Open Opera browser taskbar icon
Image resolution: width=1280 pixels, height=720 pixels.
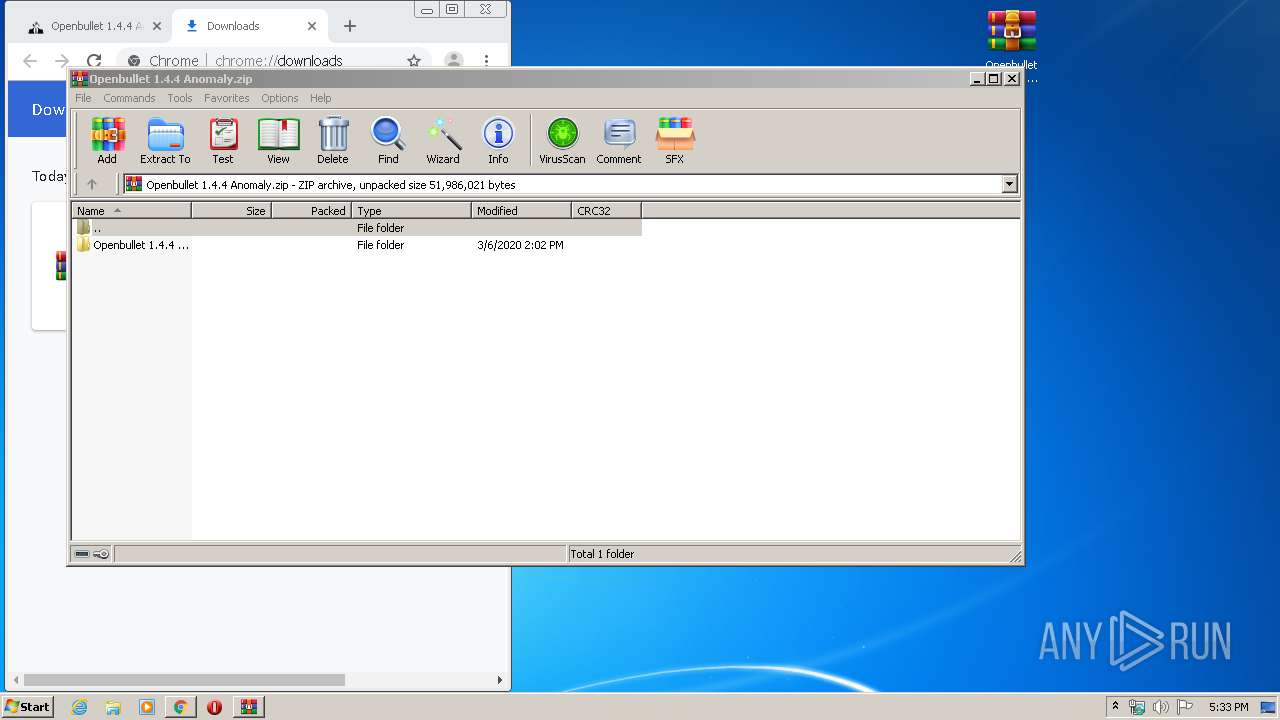point(214,707)
